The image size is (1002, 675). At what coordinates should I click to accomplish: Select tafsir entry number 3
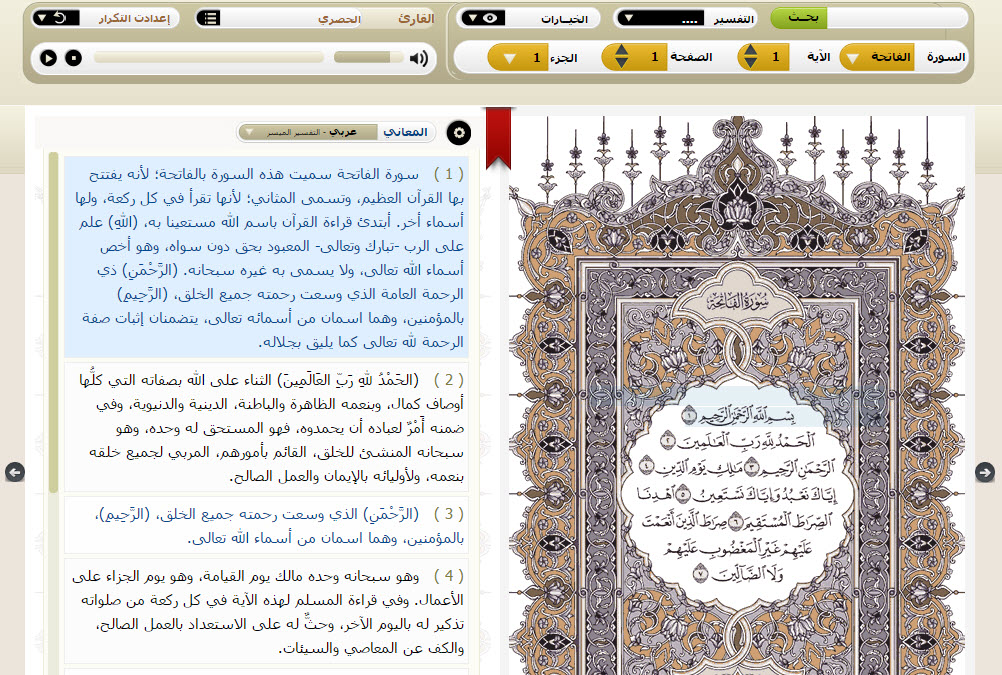click(x=266, y=525)
